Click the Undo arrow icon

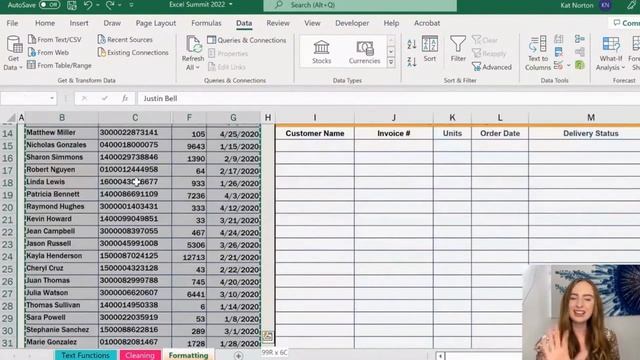click(x=88, y=5)
